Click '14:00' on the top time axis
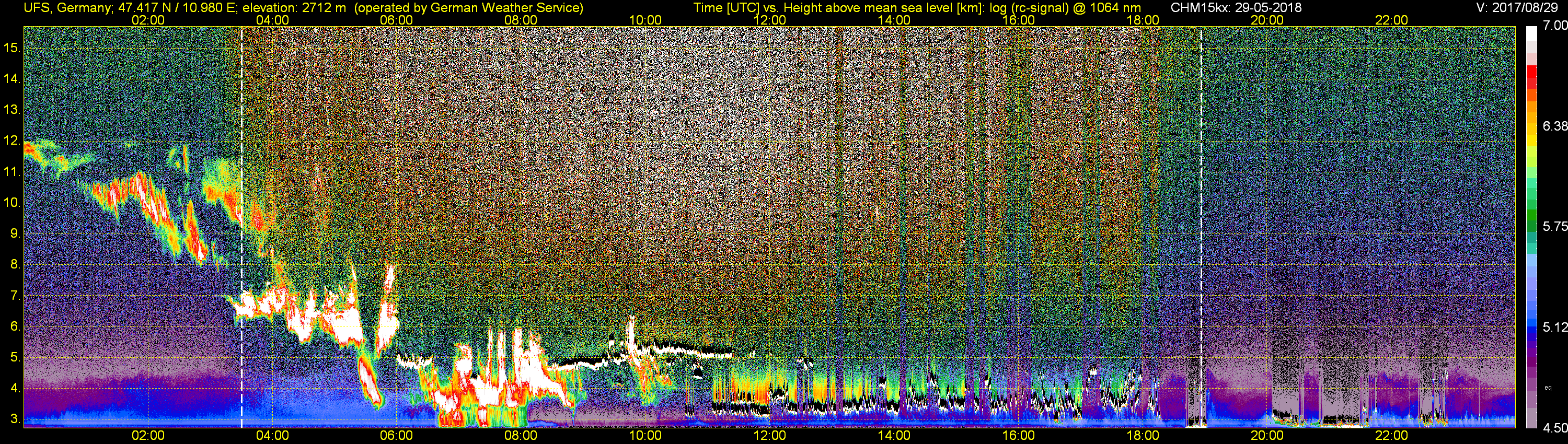1568x444 pixels. (x=894, y=20)
